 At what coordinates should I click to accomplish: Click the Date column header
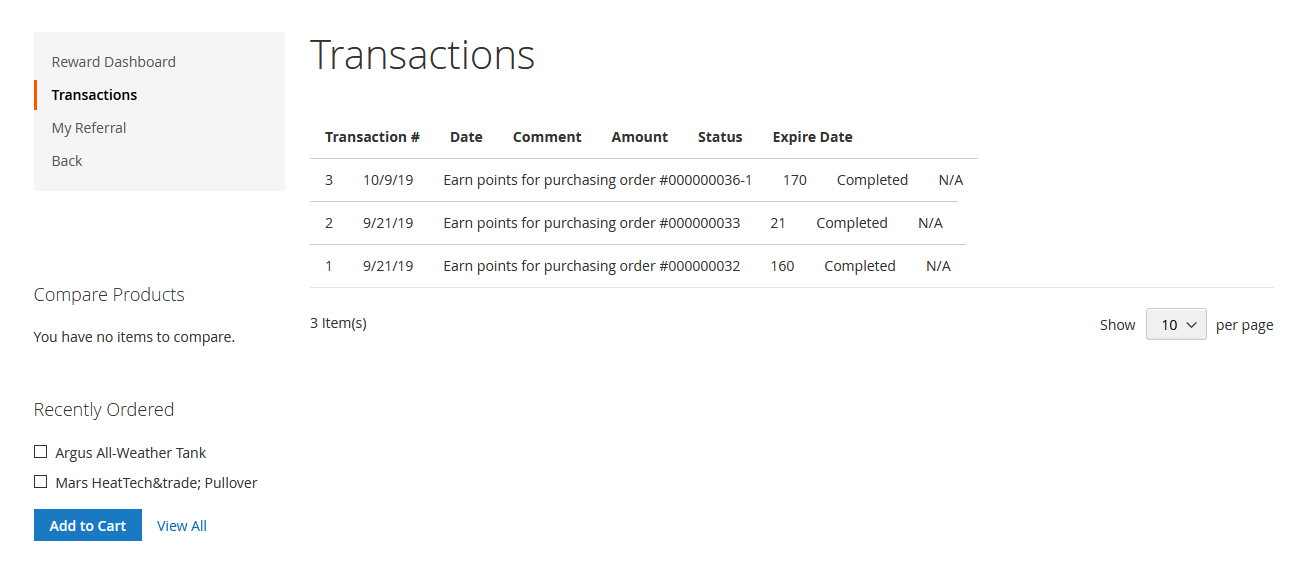click(466, 137)
